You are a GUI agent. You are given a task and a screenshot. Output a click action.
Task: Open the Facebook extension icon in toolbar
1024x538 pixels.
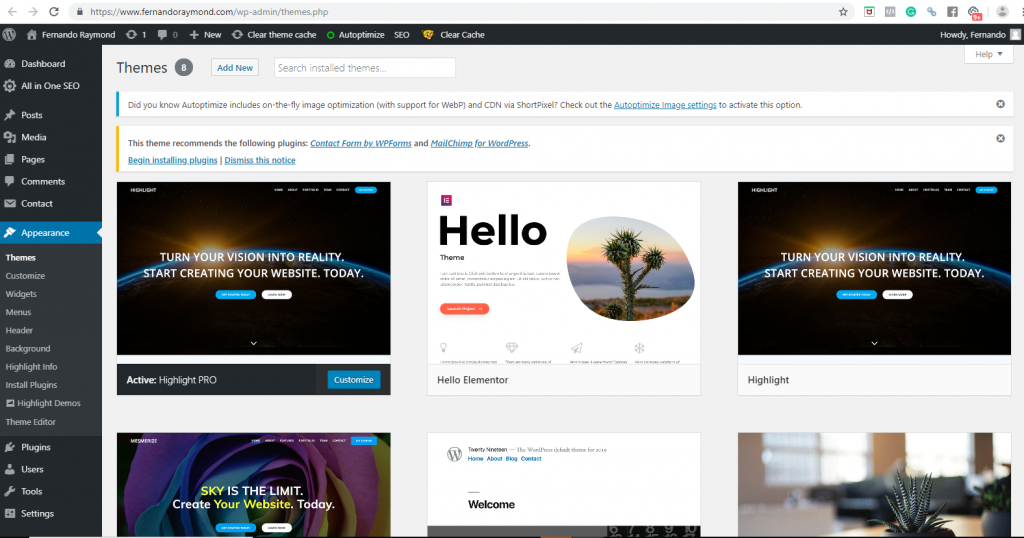tap(952, 12)
